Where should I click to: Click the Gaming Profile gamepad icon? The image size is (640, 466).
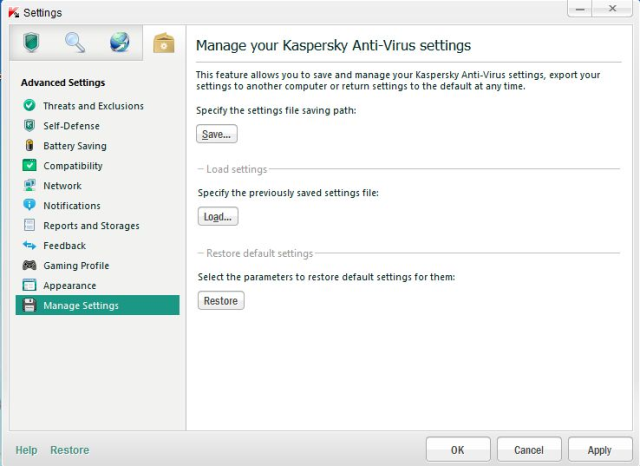pyautogui.click(x=29, y=266)
